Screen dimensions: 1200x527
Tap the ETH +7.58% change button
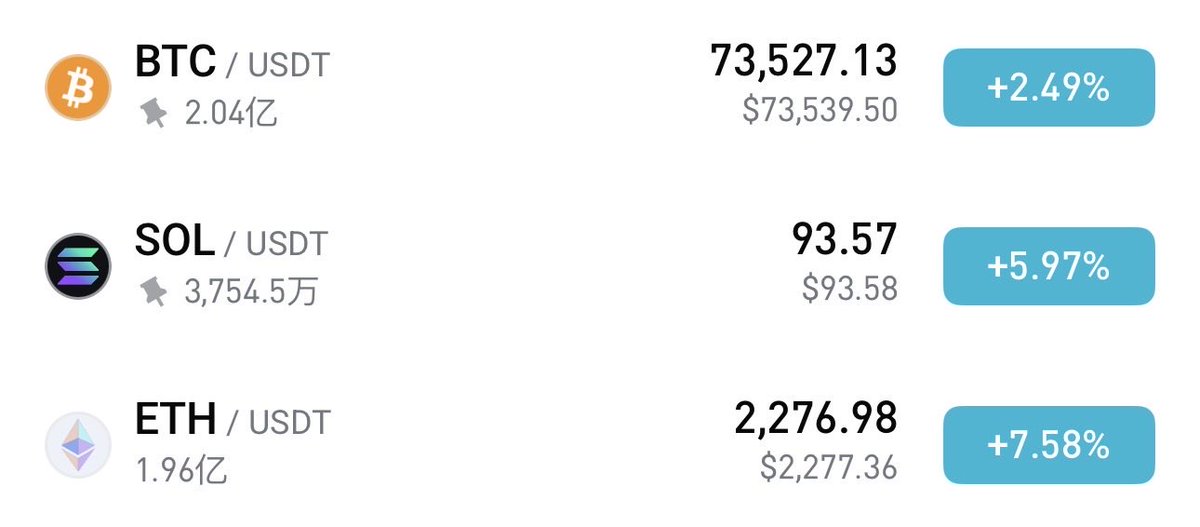[x=1048, y=445]
